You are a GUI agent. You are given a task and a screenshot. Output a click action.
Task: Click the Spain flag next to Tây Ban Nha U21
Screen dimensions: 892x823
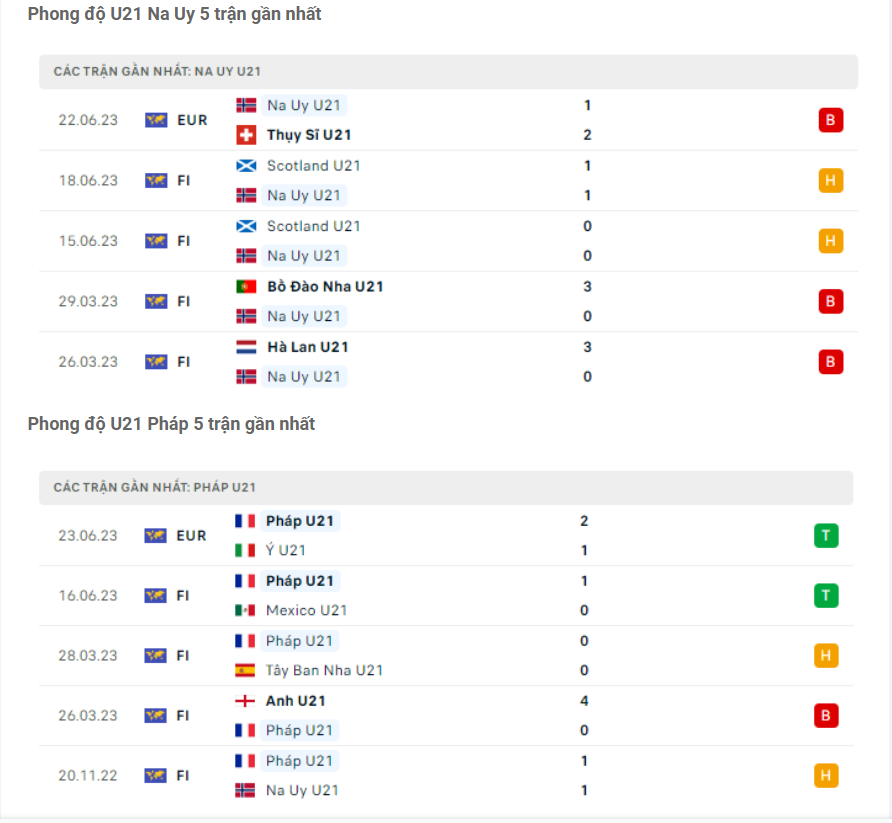coord(245,670)
